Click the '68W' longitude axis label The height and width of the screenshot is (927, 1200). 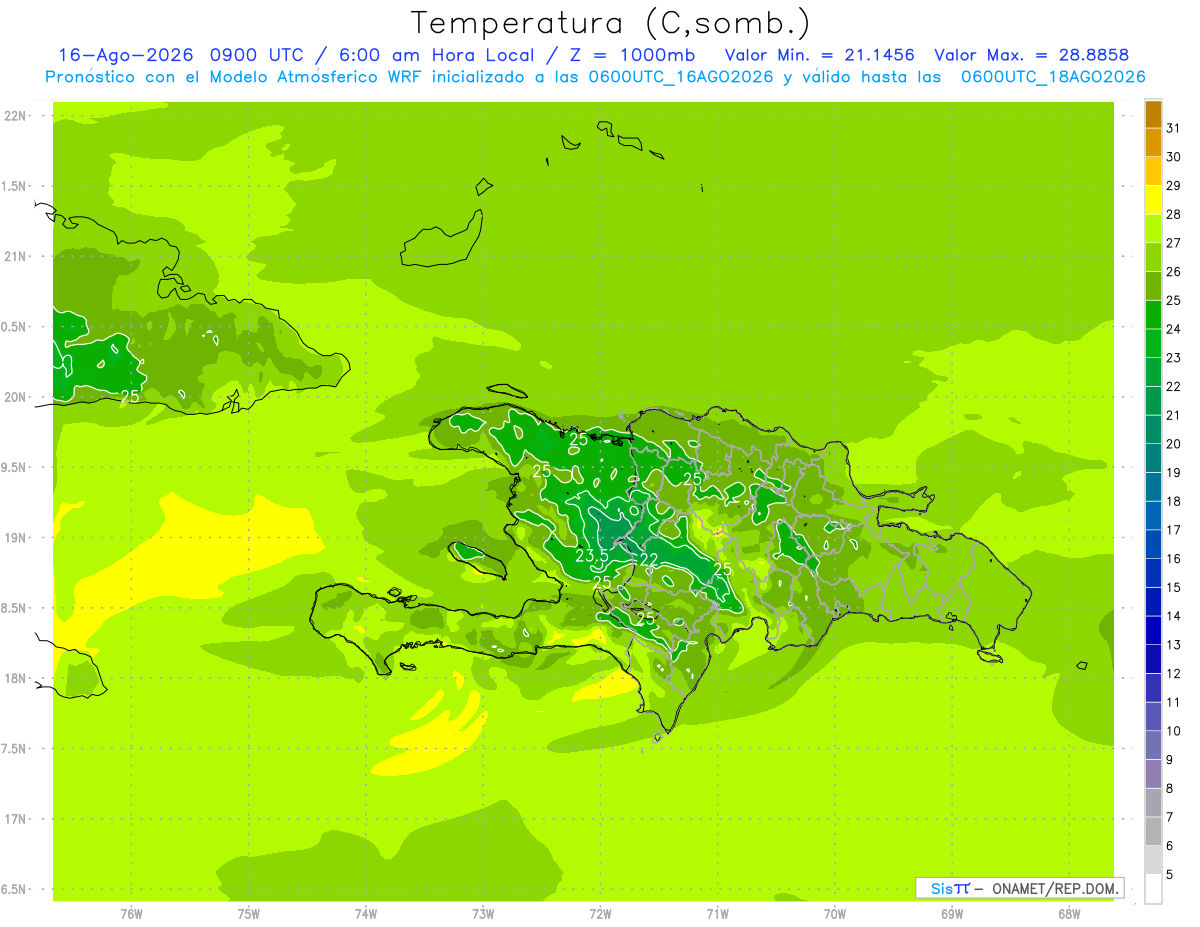tap(1069, 914)
